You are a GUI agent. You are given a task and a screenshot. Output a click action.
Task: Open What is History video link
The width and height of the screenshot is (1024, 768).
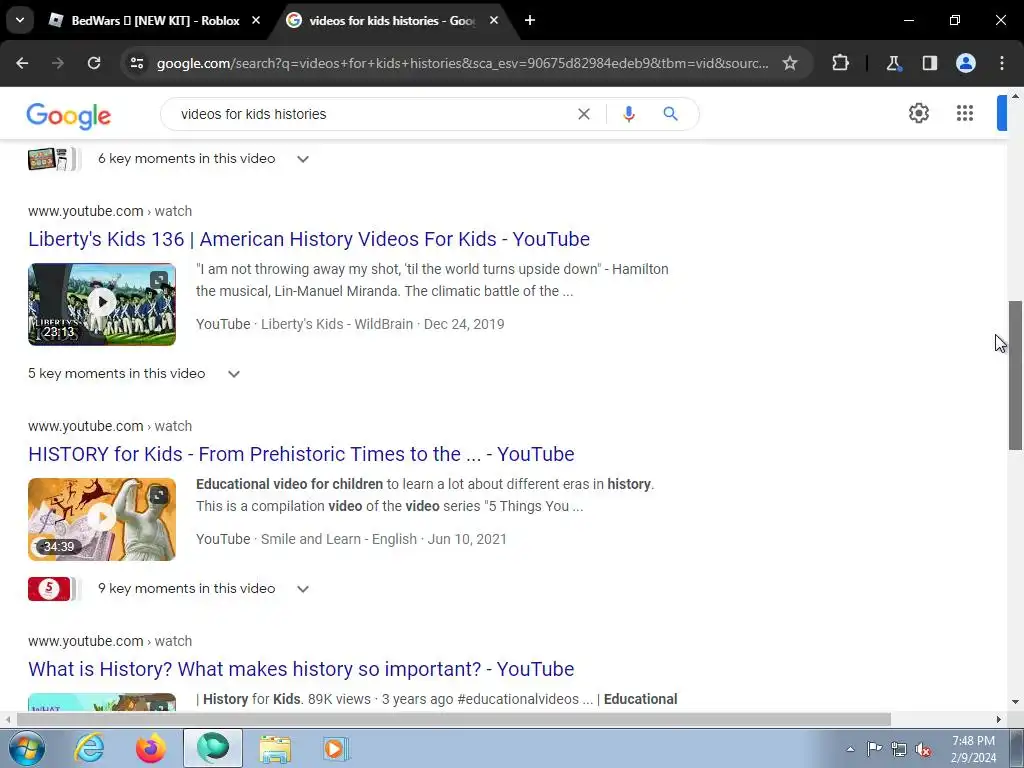click(x=301, y=669)
